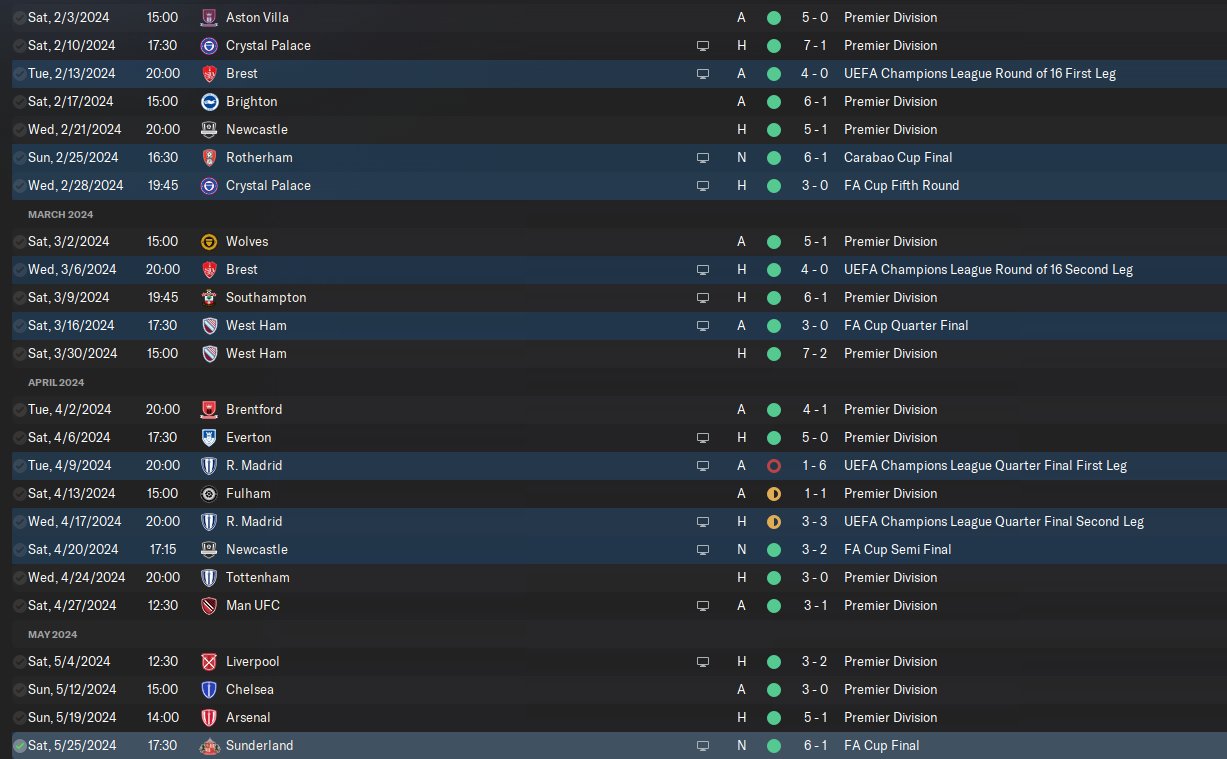Viewport: 1227px width, 759px height.
Task: Toggle the check circle on the Sunderland FA Cup Final row
Action: (19, 745)
